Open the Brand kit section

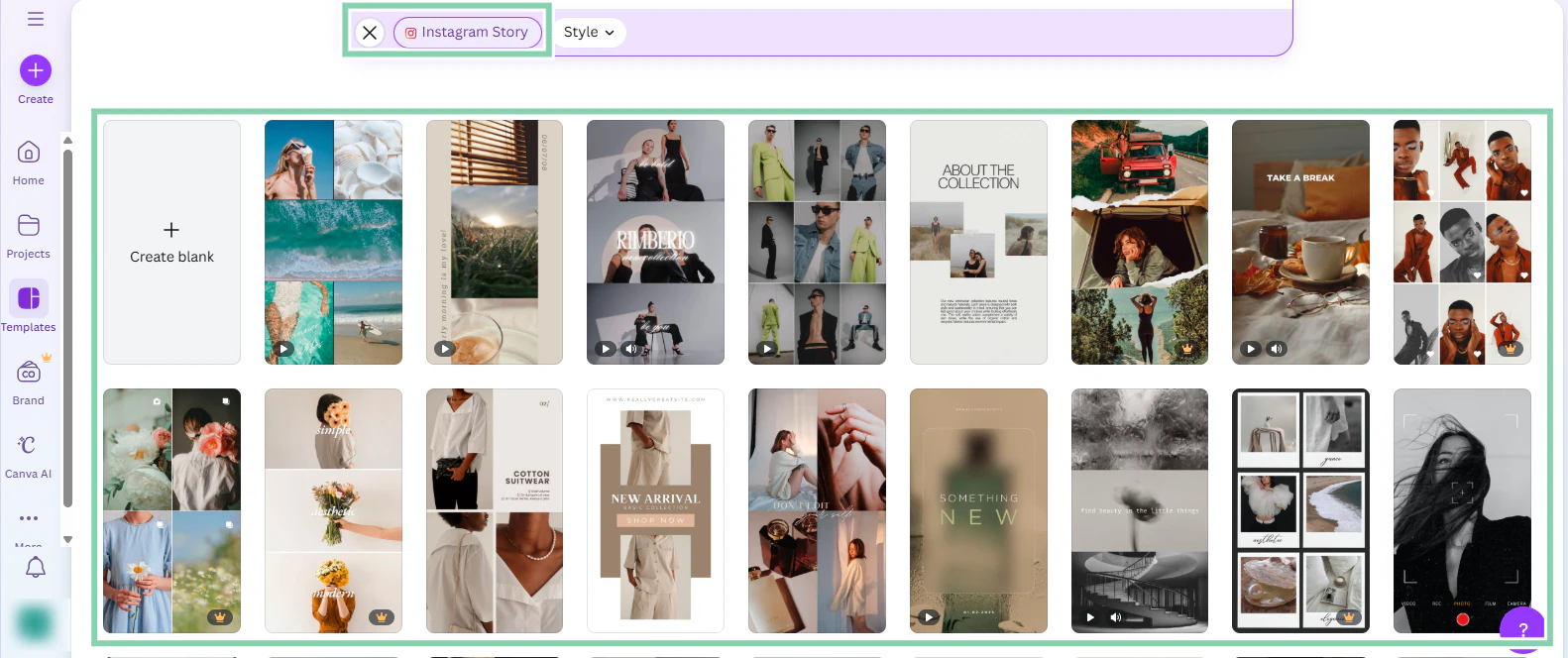(x=29, y=382)
